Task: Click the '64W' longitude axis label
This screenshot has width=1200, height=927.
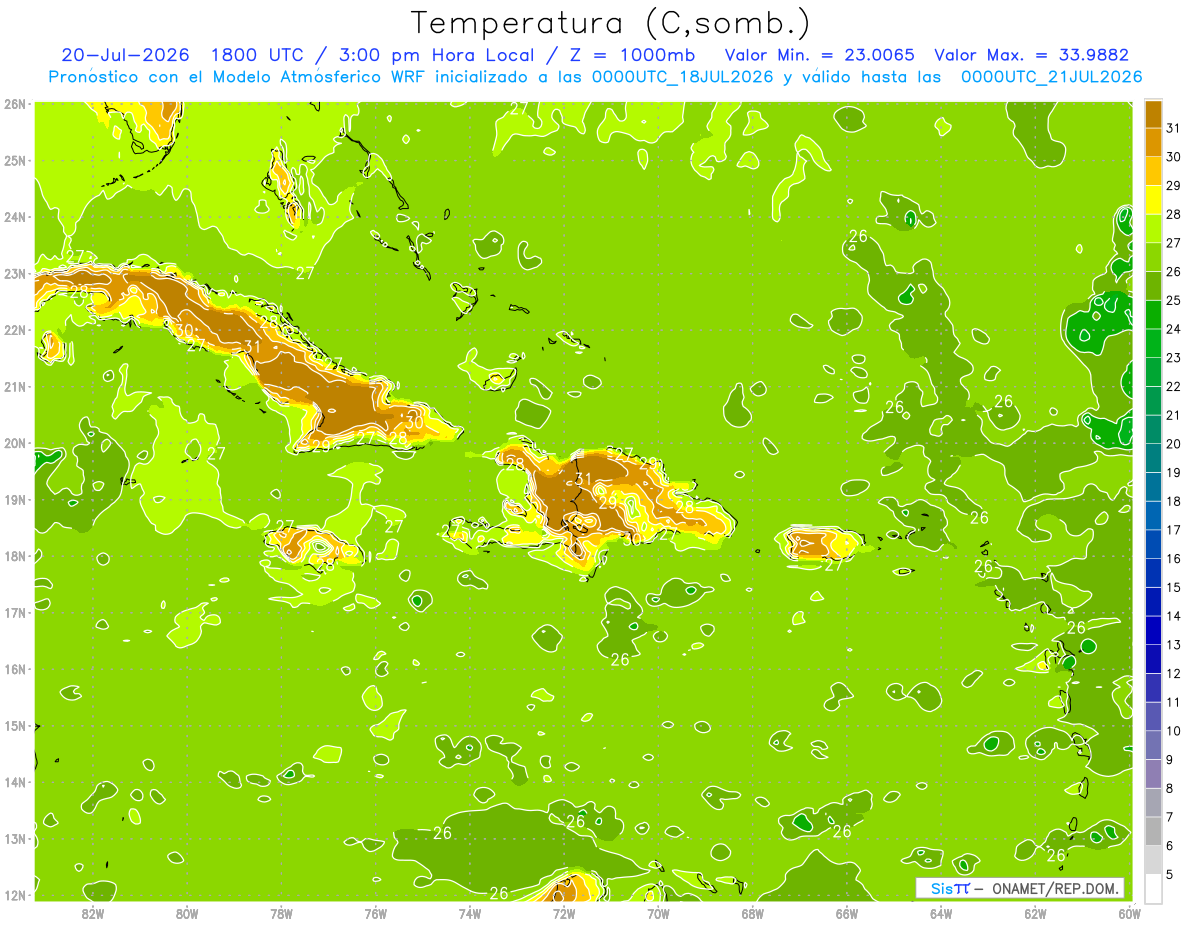Action: pyautogui.click(x=941, y=914)
